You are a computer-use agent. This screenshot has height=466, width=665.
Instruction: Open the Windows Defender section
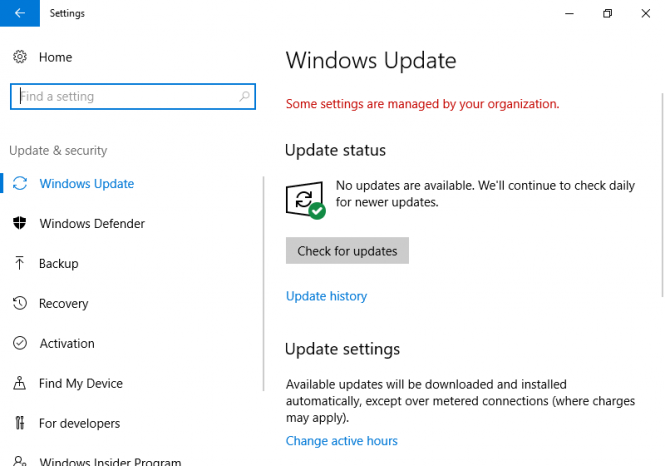pos(92,223)
